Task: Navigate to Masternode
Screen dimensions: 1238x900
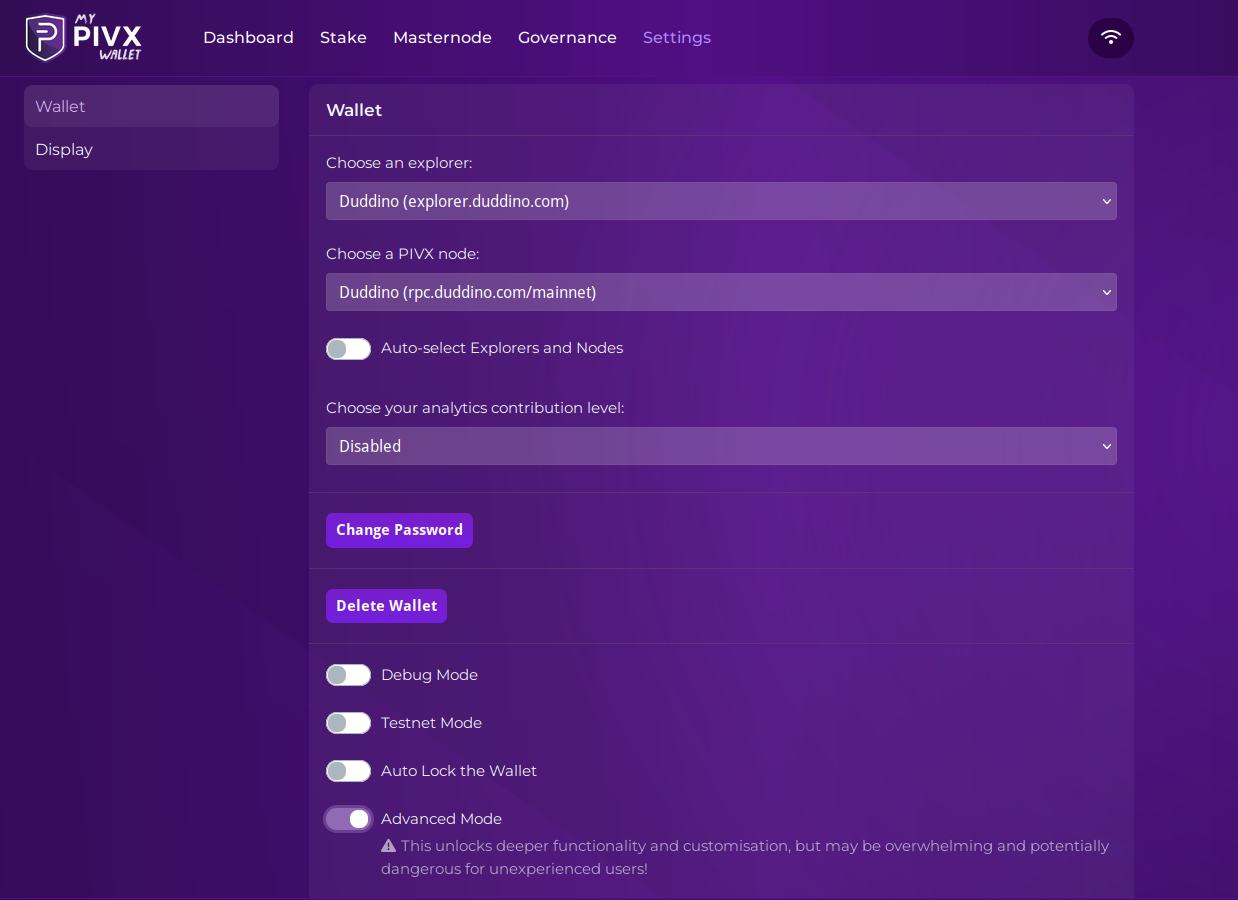Action: (442, 38)
